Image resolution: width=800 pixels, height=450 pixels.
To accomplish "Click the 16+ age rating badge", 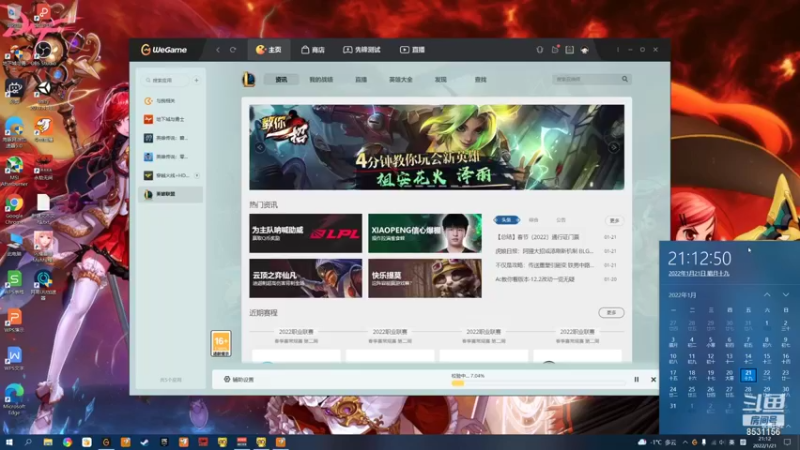I will click(221, 343).
